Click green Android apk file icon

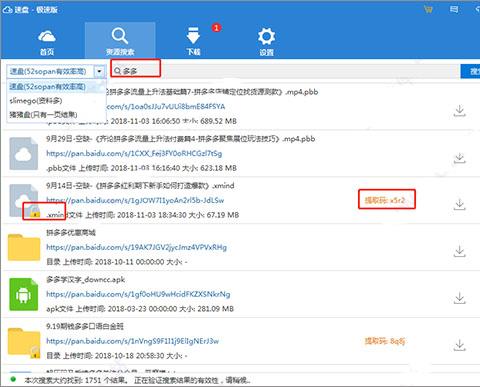[x=23, y=294]
